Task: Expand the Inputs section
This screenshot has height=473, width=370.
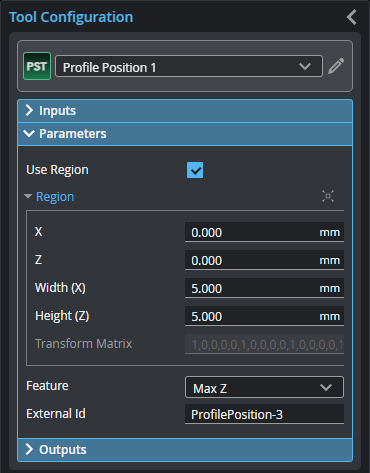Action: coord(185,111)
